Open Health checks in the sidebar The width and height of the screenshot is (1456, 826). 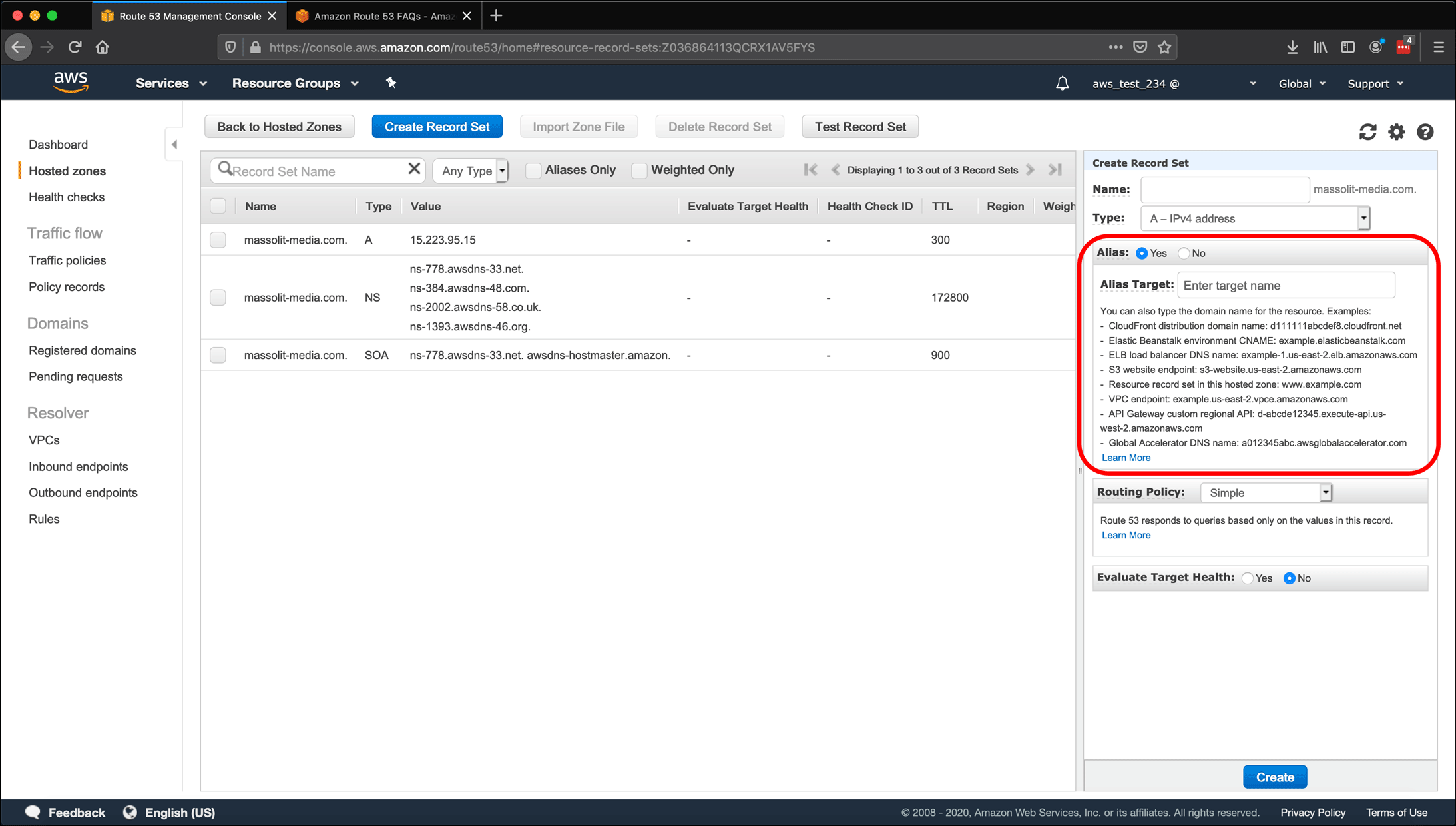pyautogui.click(x=67, y=197)
